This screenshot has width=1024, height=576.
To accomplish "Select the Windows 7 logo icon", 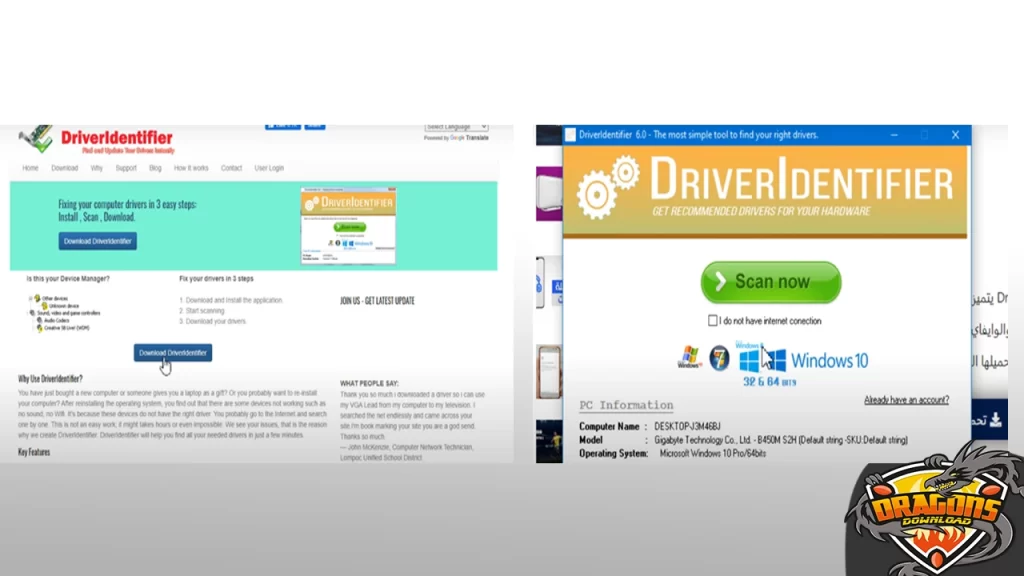I will point(720,357).
